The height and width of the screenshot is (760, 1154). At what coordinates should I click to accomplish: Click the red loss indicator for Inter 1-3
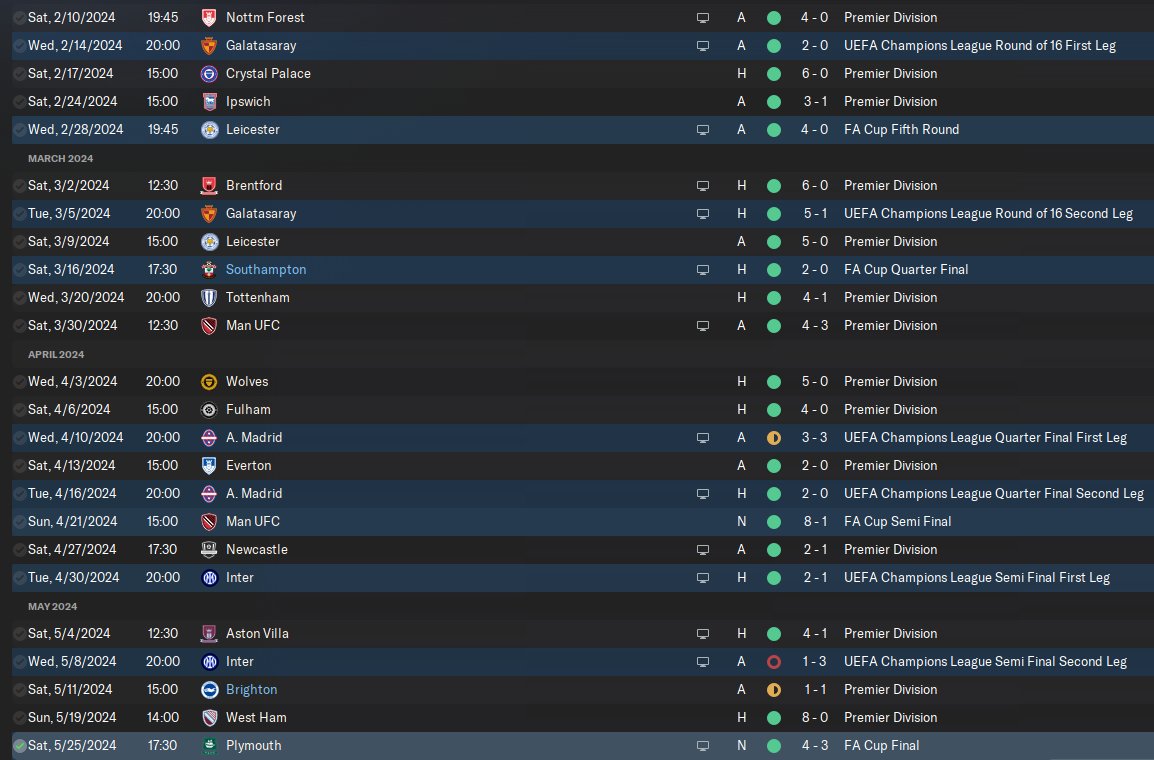point(774,662)
